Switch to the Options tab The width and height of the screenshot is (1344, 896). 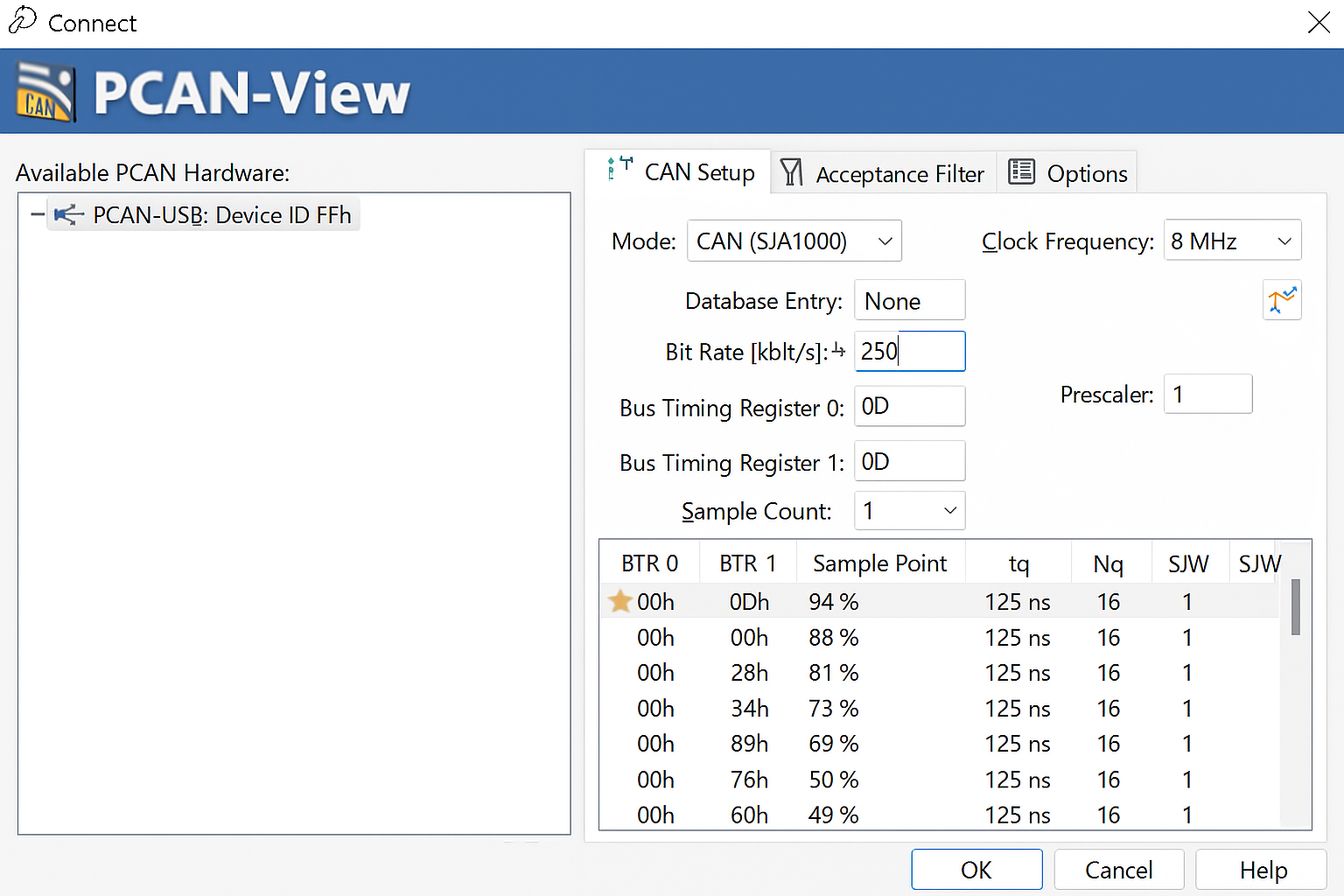tap(1067, 173)
